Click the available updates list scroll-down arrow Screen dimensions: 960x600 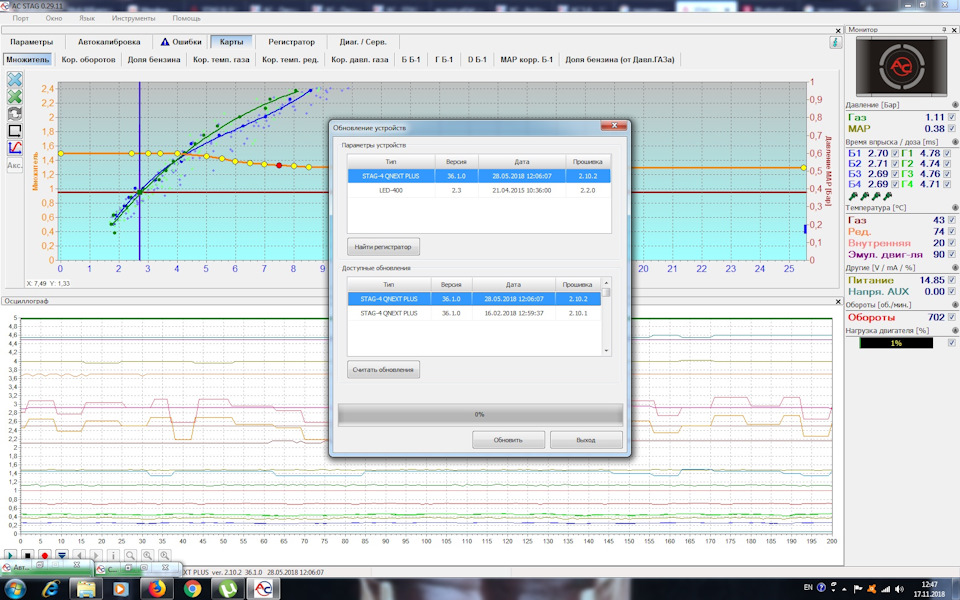(x=606, y=351)
